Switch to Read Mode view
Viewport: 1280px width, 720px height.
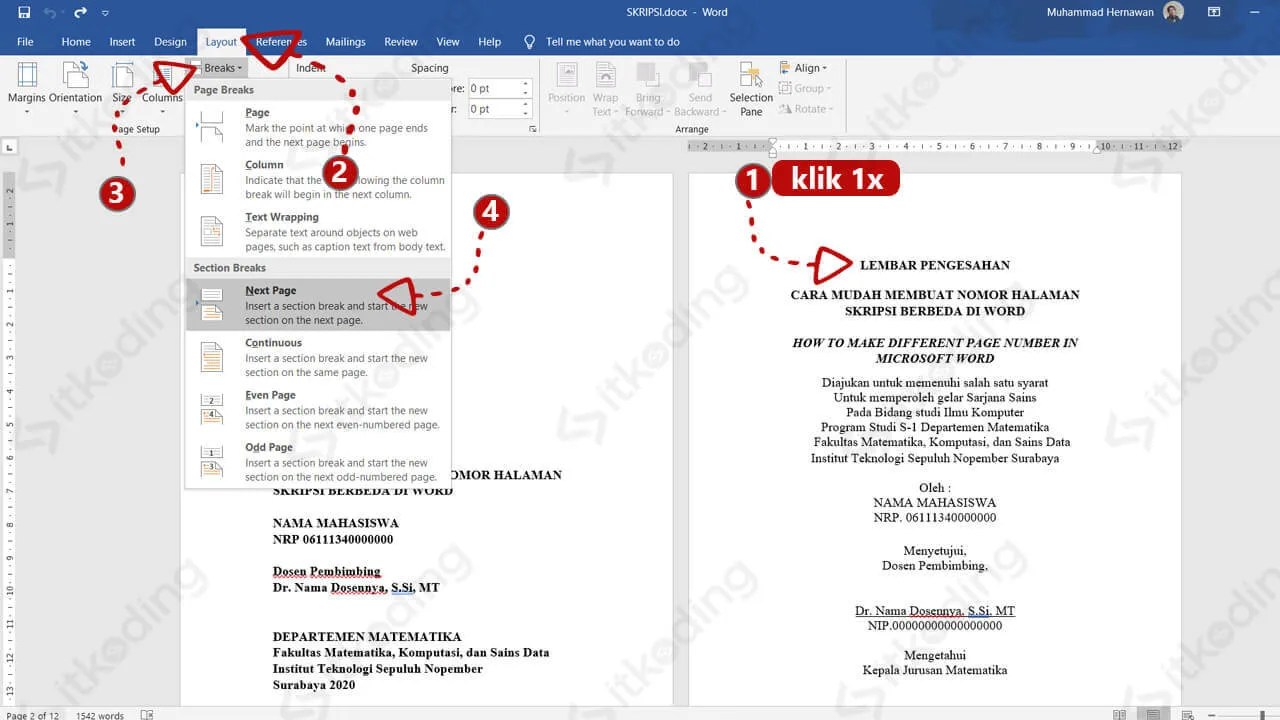point(1119,715)
